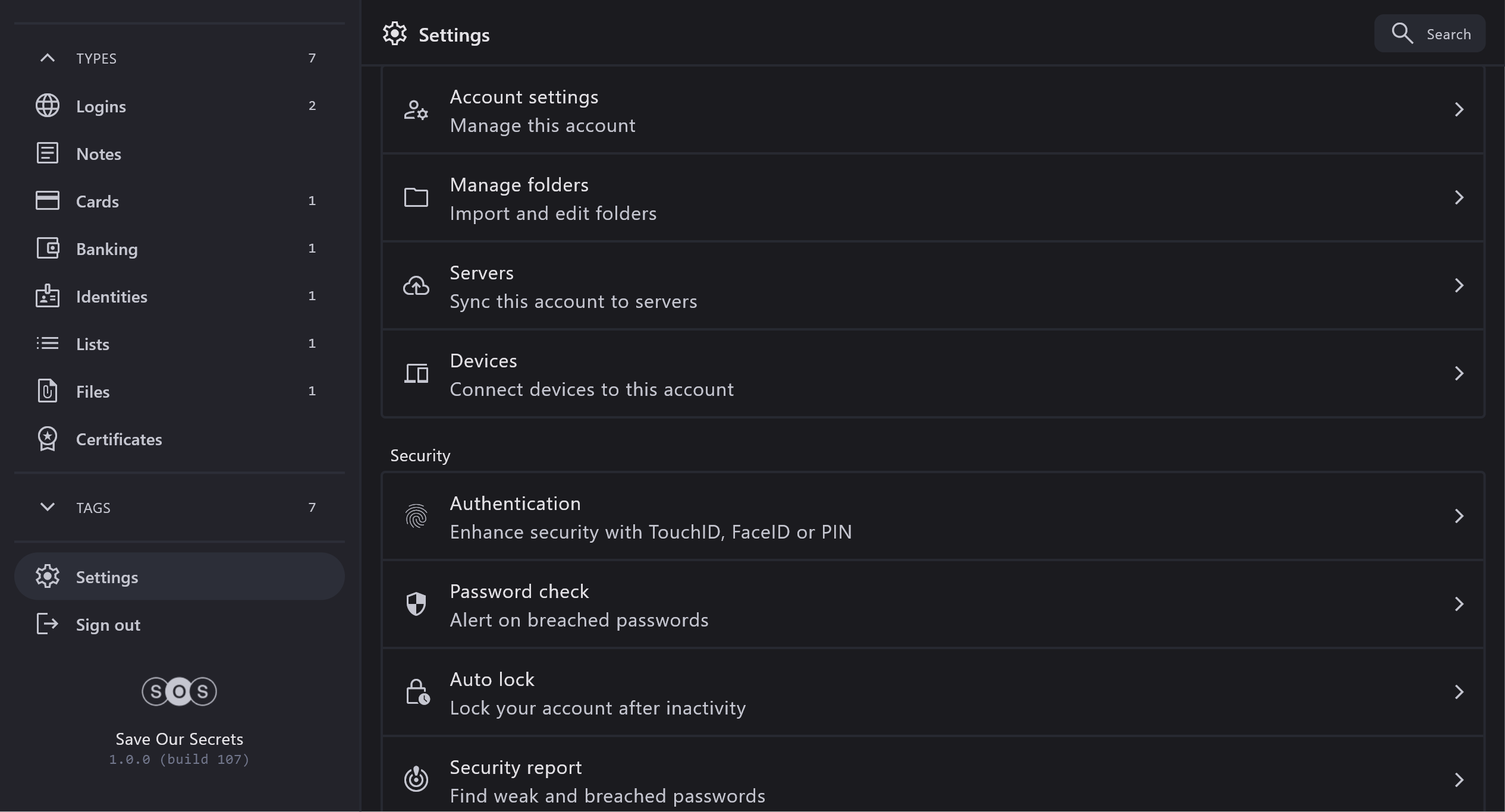Click the Identities badge icon

48,296
